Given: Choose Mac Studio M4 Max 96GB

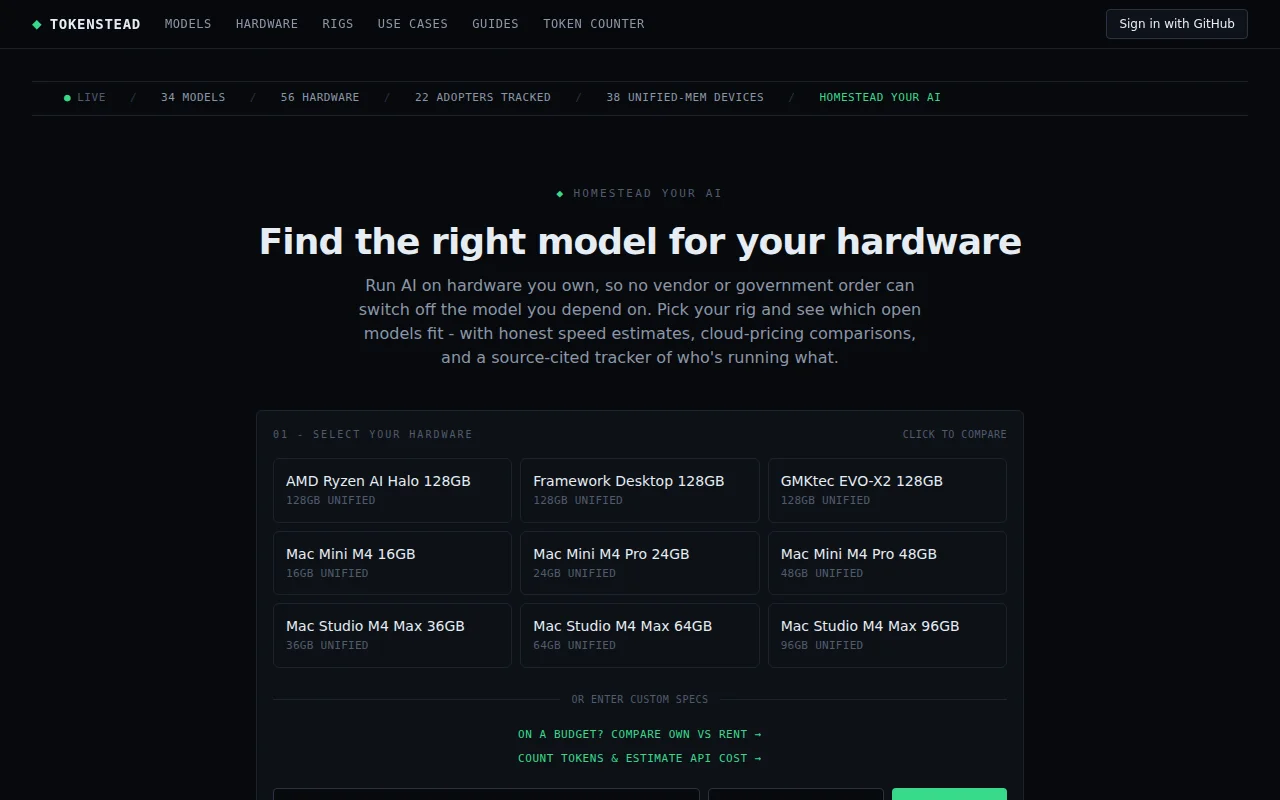Looking at the screenshot, I should (887, 635).
